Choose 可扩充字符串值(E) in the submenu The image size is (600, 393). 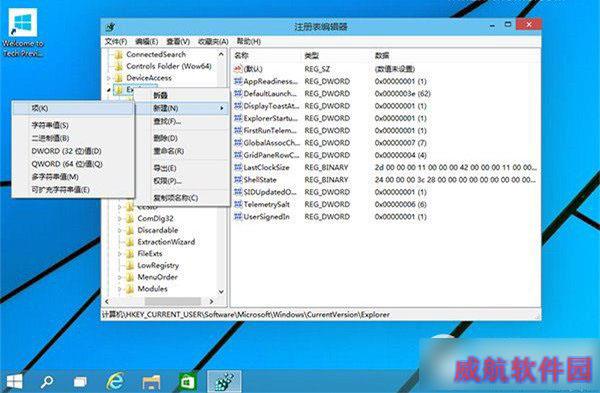click(73, 189)
